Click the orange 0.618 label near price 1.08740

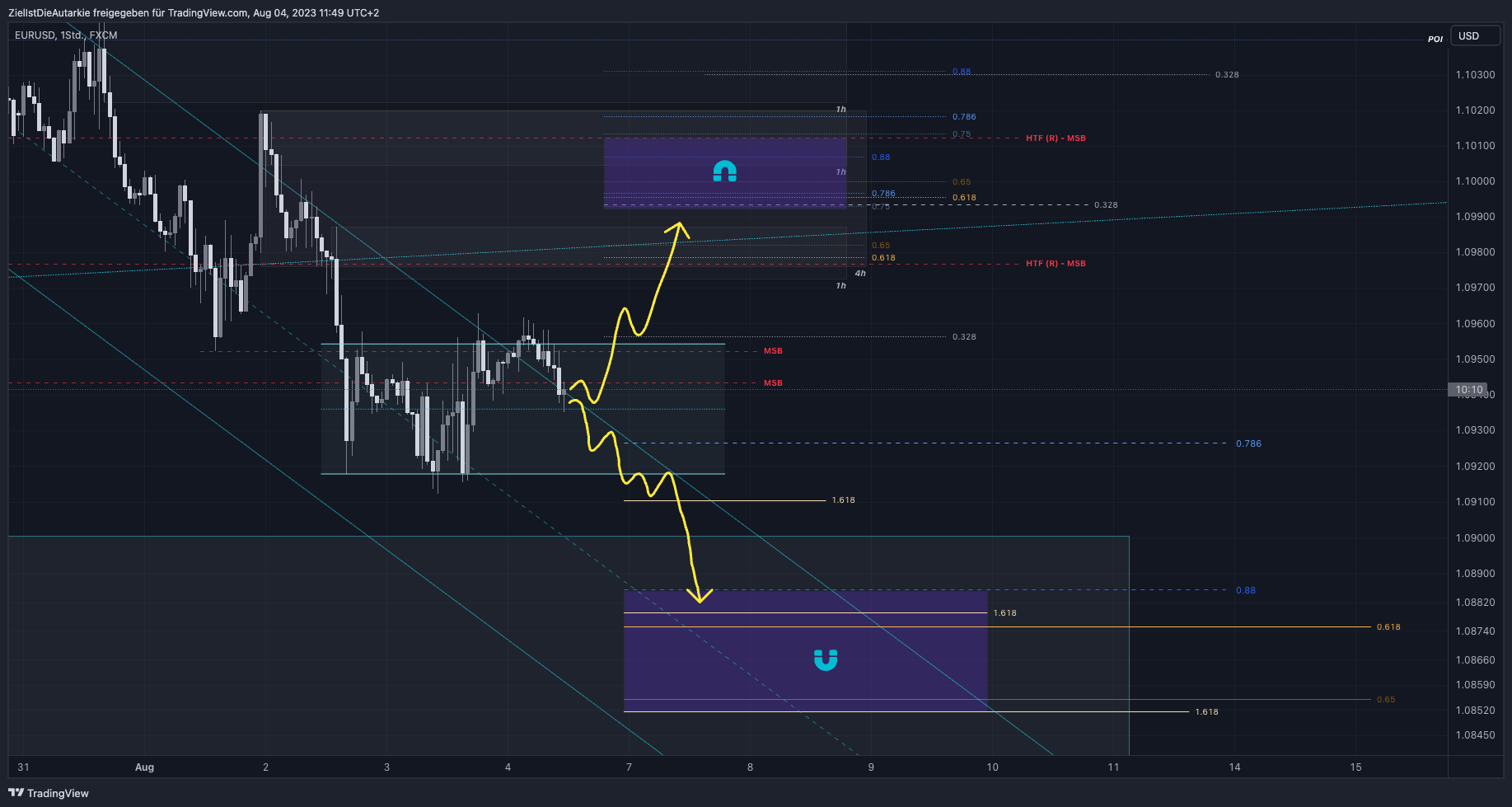(x=1388, y=627)
